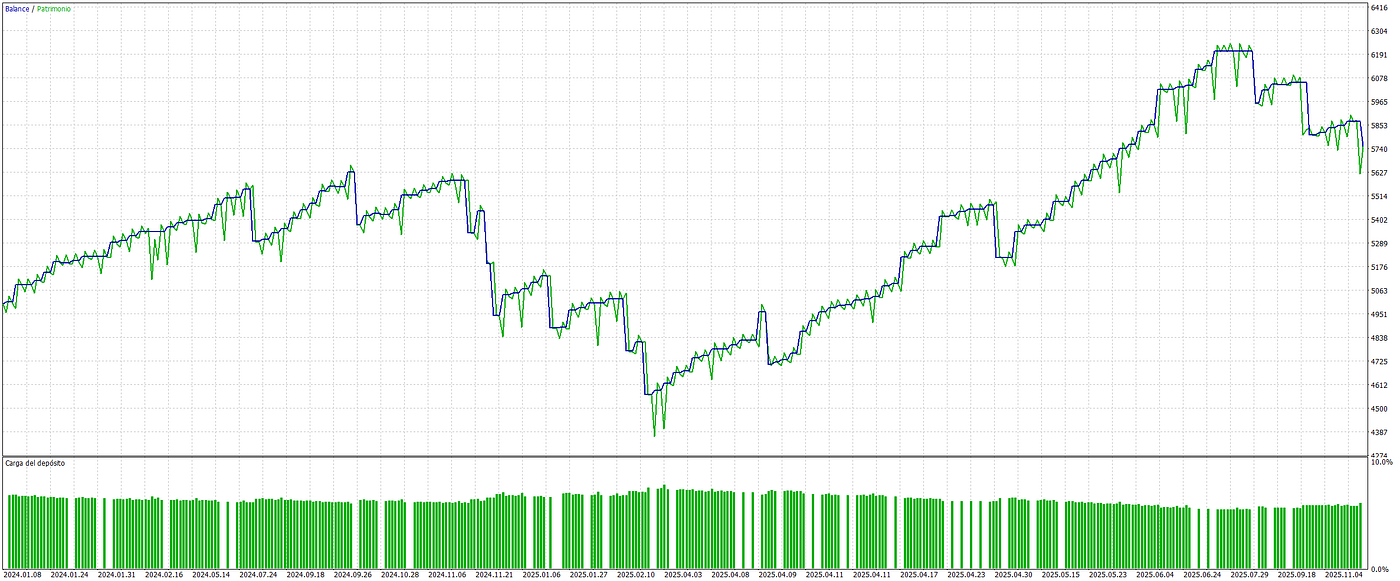Select the 5514 axis label

coord(1379,196)
